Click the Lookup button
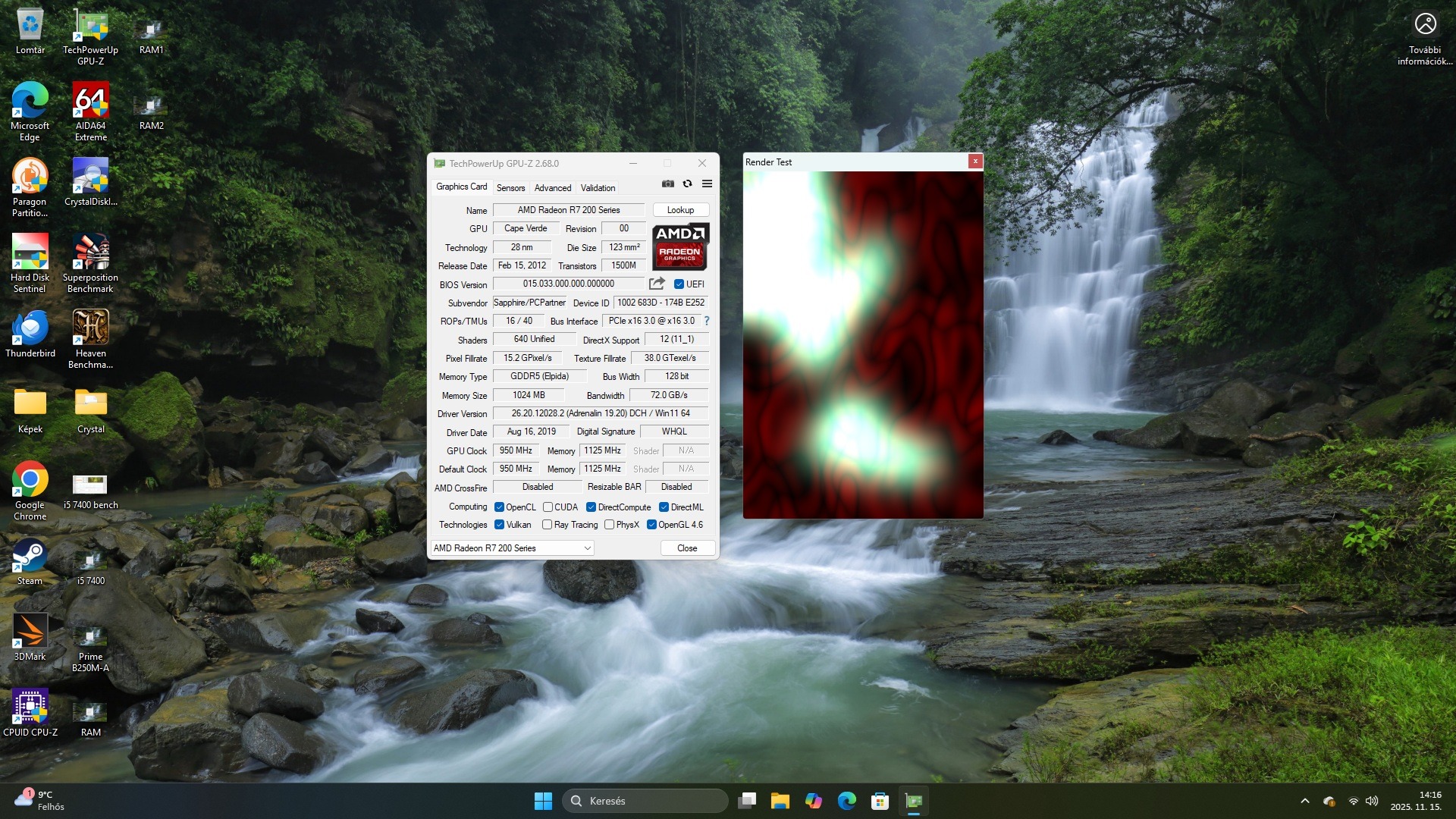 point(680,210)
